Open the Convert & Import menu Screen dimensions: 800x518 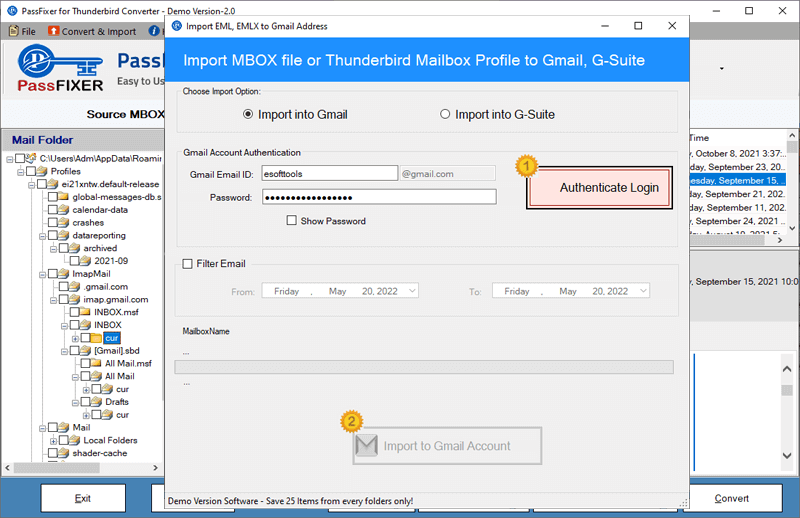(x=92, y=31)
